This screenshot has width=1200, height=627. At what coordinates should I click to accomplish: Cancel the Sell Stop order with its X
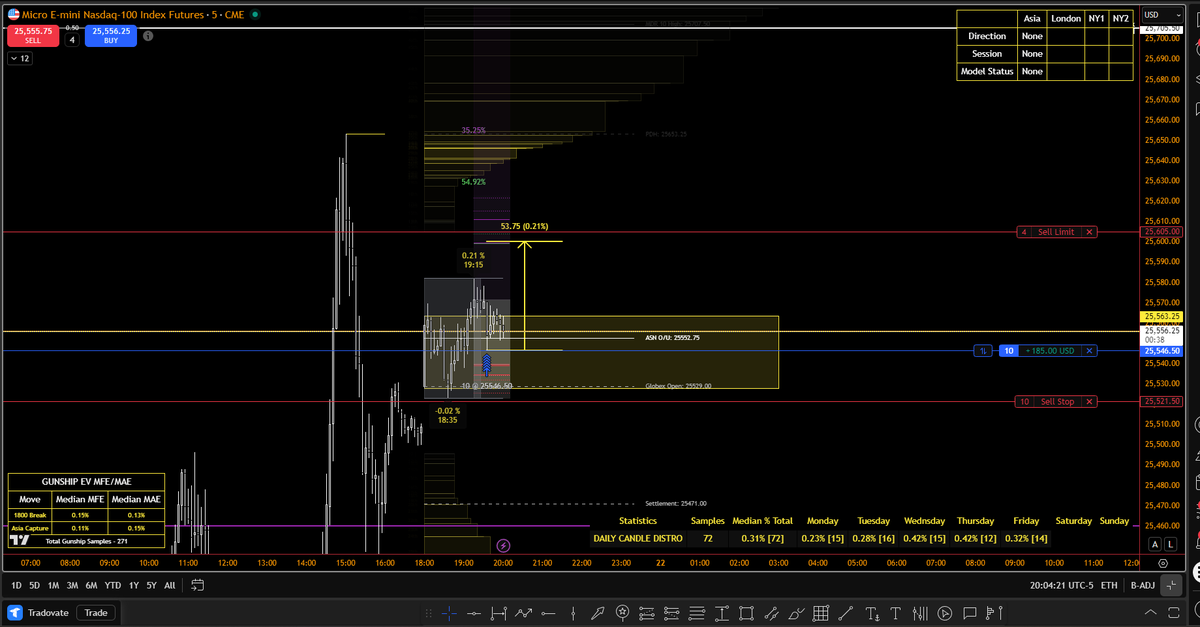tap(1090, 402)
